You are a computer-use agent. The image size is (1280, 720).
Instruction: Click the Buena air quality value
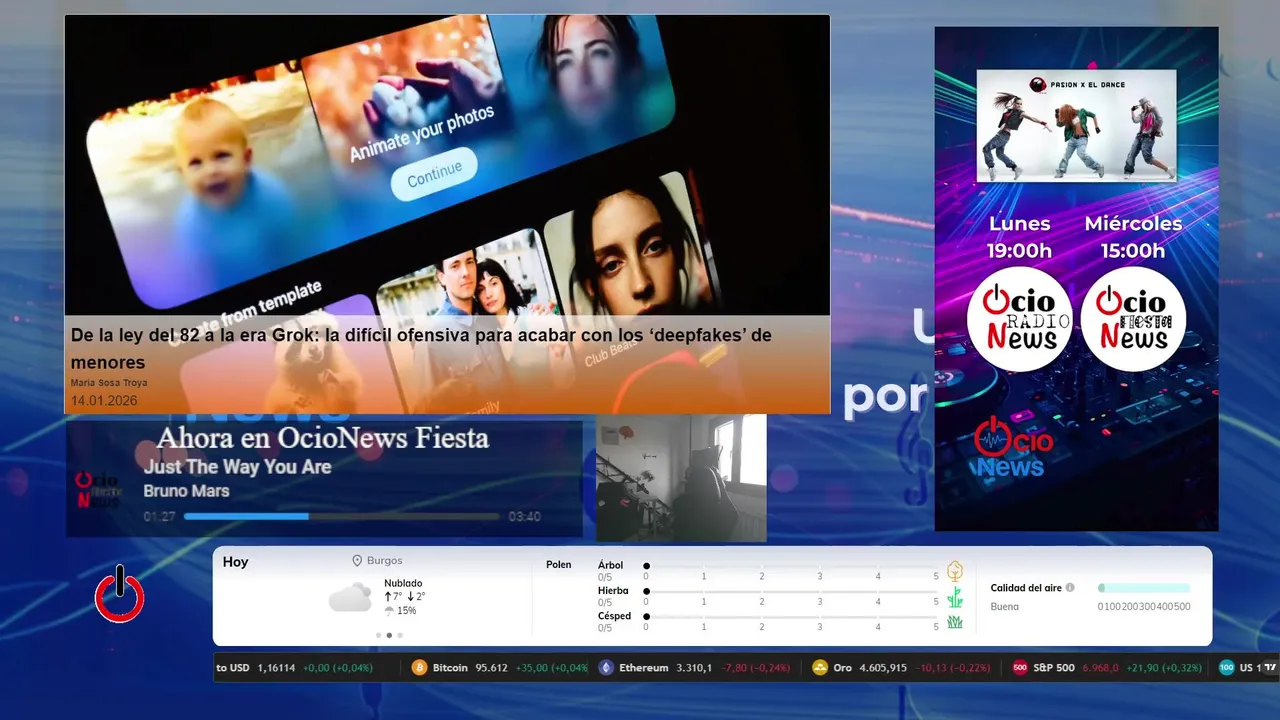click(1005, 607)
